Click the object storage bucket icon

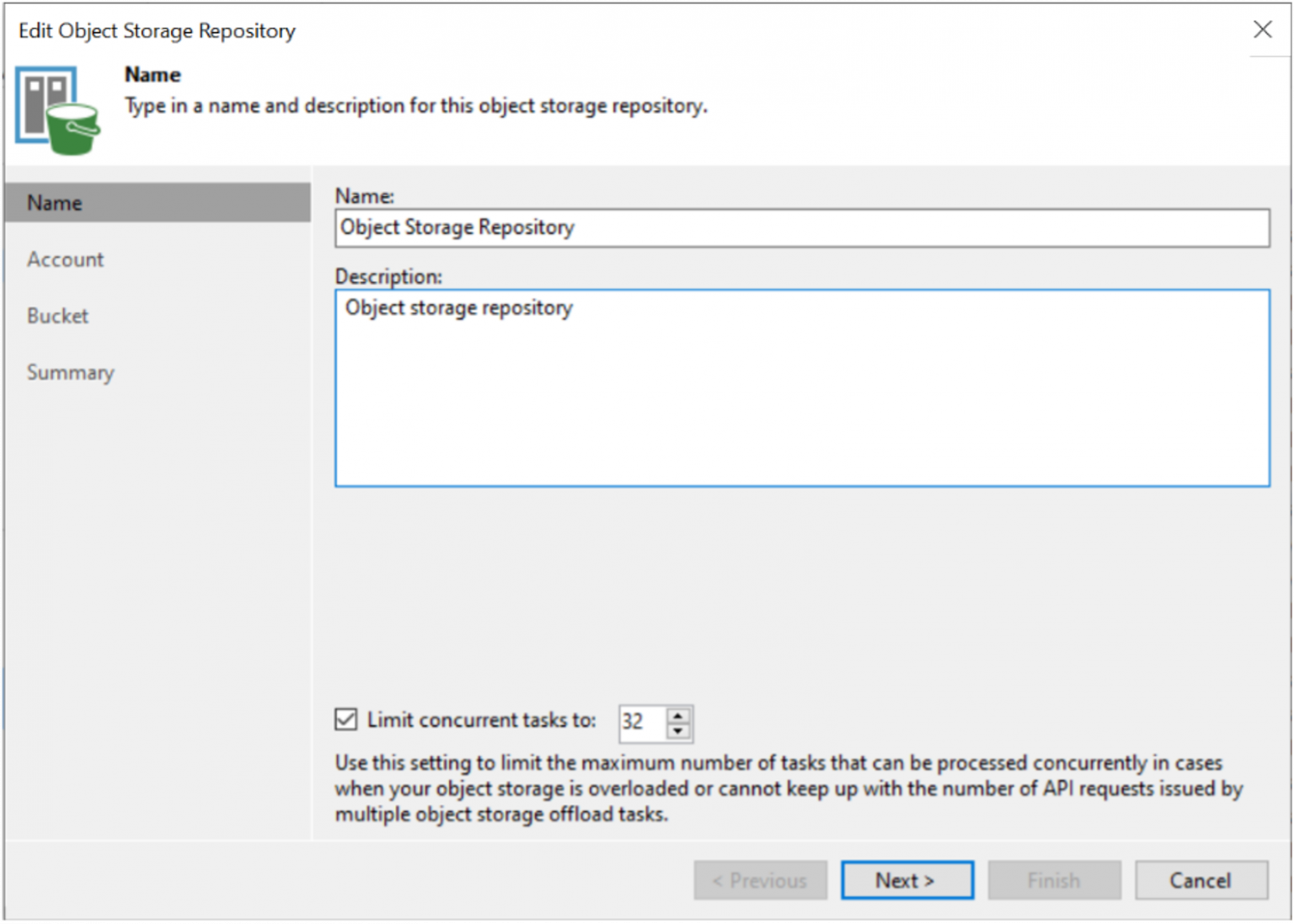(57, 109)
